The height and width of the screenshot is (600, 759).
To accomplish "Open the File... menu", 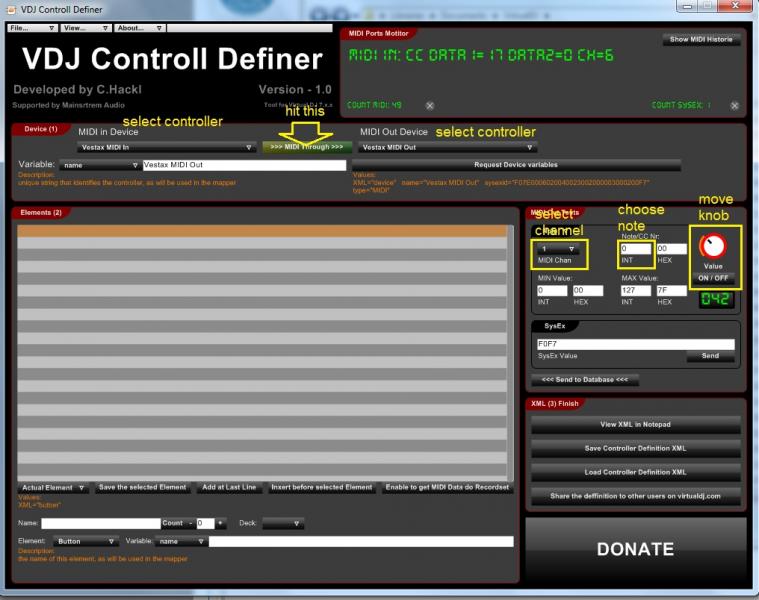I will click(32, 28).
